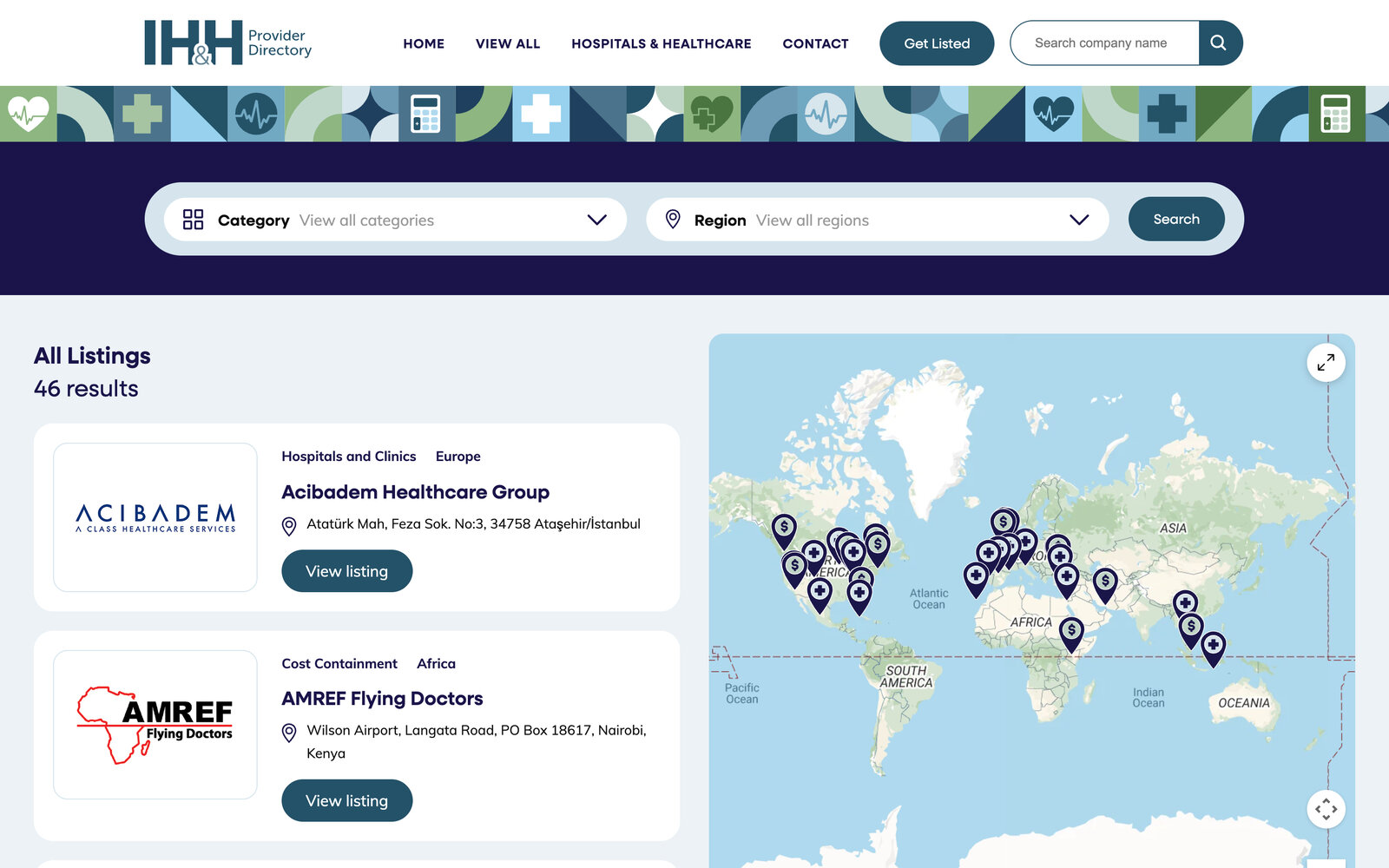Open the CONTACT menu item

coord(815,43)
